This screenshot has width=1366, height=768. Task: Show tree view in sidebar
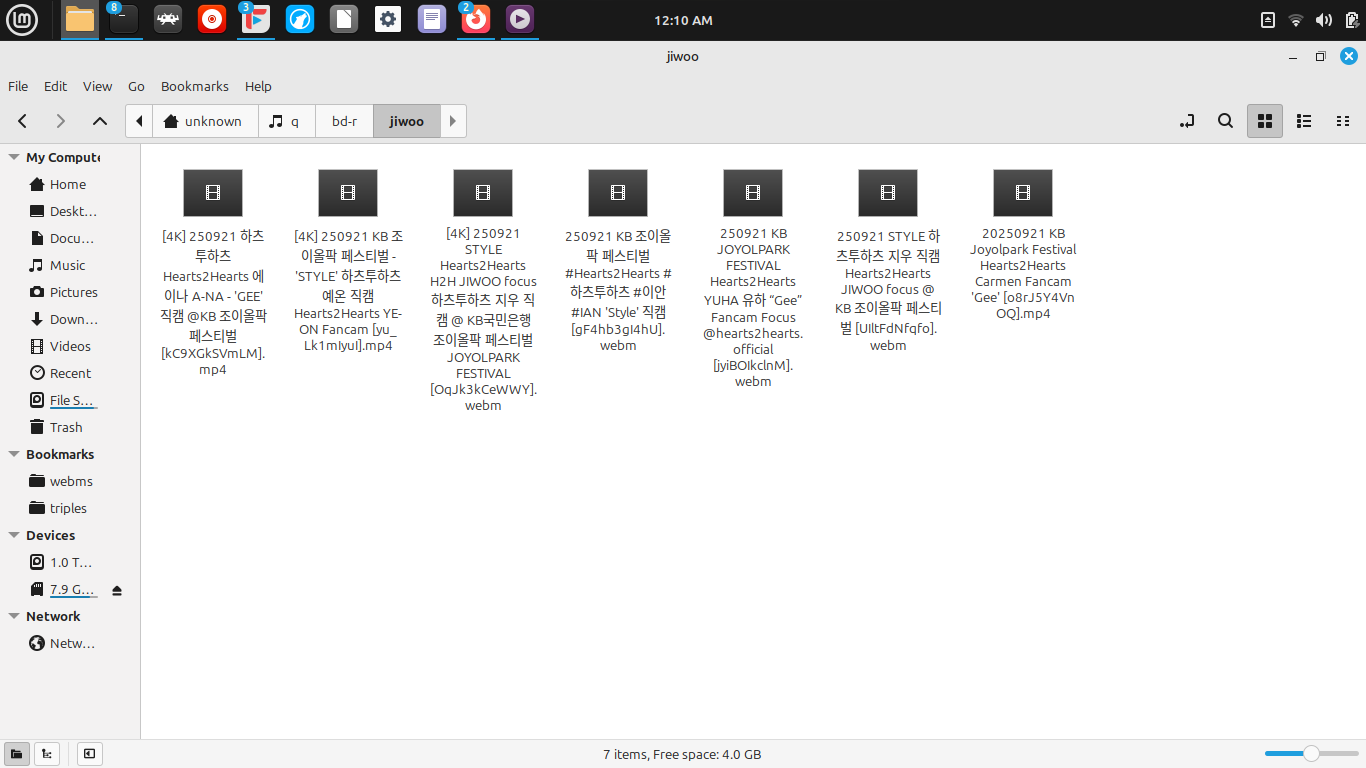[46, 754]
